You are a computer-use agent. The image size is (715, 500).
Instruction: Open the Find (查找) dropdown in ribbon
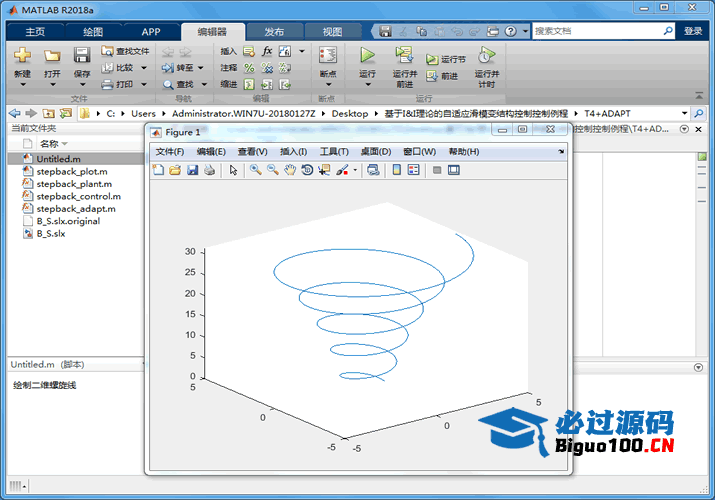(204, 84)
